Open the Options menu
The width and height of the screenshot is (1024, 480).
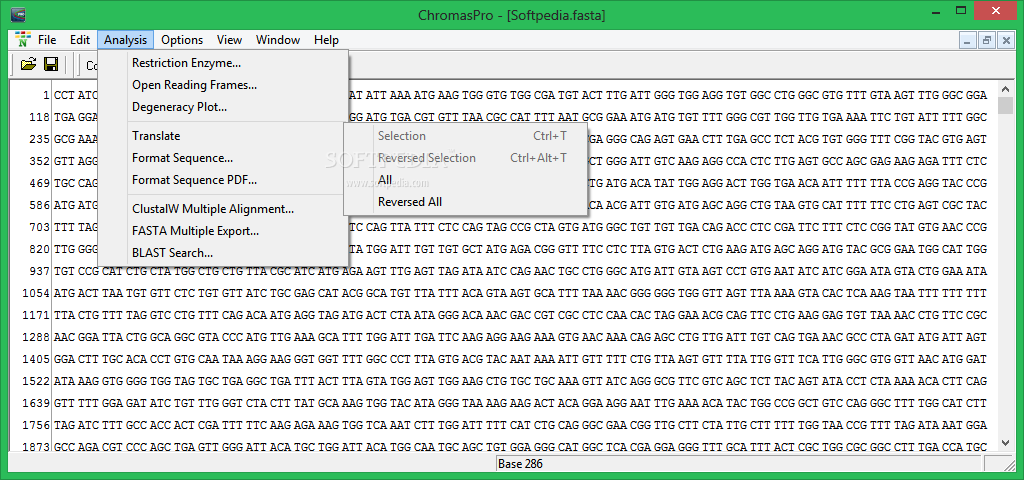[x=182, y=40]
